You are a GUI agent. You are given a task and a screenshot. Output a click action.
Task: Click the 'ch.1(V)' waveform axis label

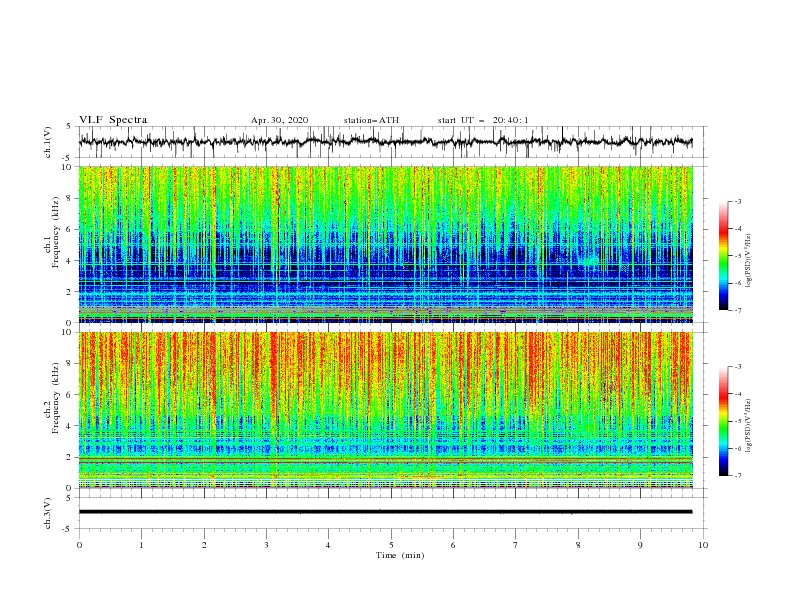(x=48, y=142)
